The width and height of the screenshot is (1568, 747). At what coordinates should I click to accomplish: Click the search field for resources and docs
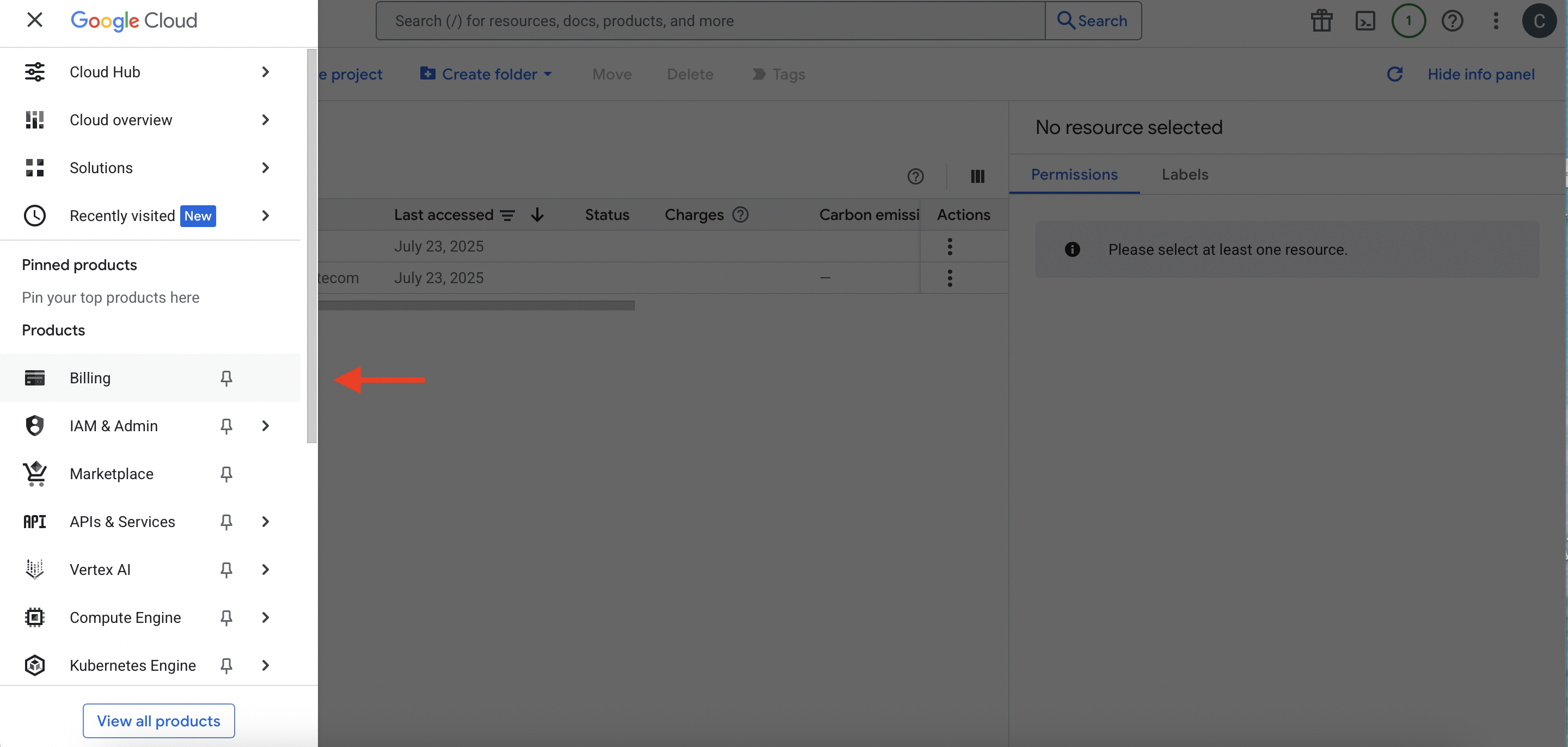pyautogui.click(x=710, y=21)
